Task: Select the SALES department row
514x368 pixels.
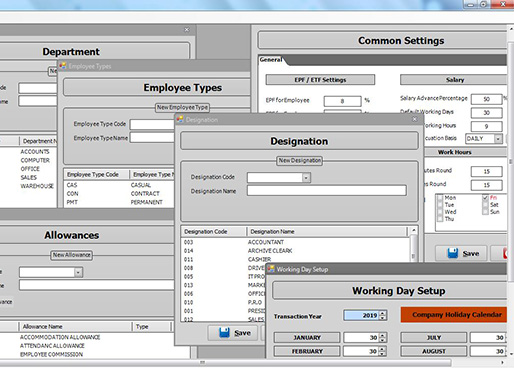Action: click(x=29, y=177)
